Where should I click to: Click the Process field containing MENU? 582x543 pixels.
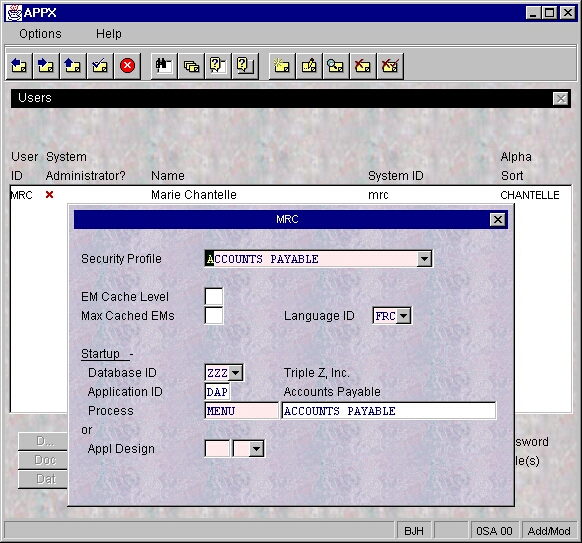[241, 411]
